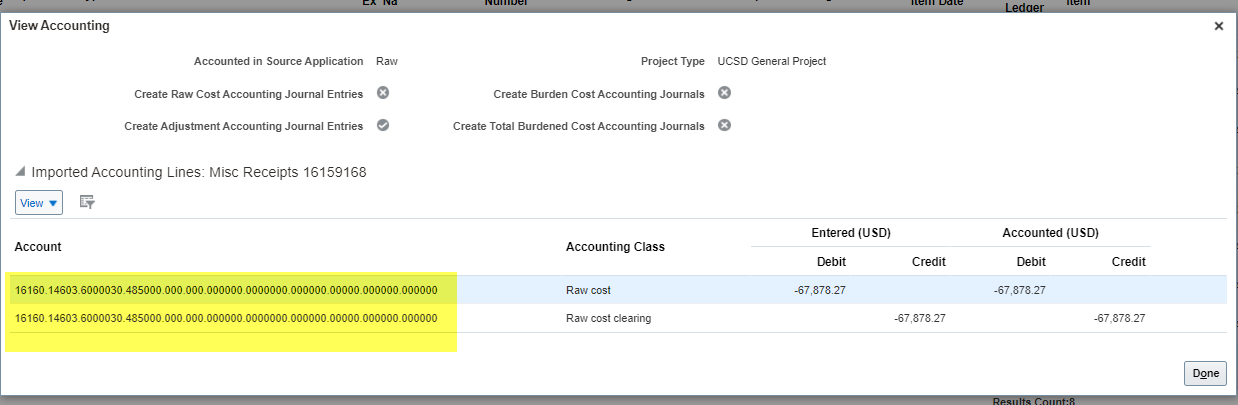Click the Entered Debit amount for Raw cost

[x=820, y=290]
